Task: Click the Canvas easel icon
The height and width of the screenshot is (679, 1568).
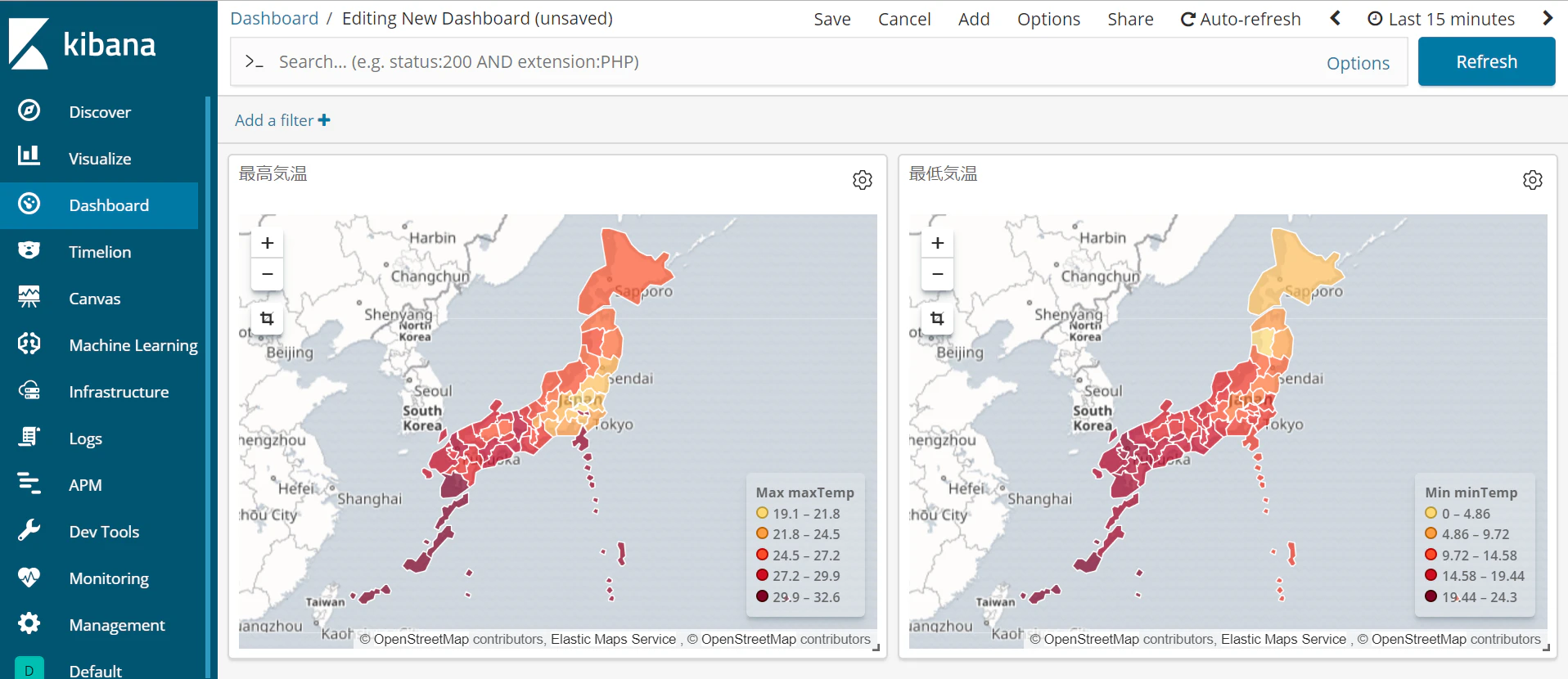Action: click(x=29, y=297)
